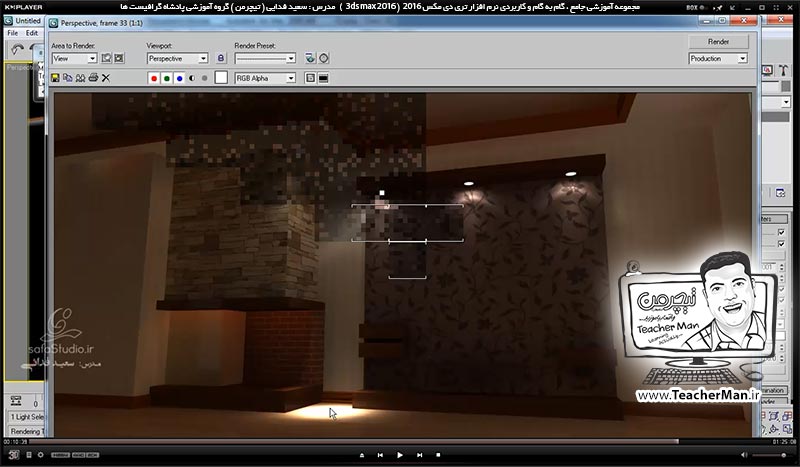Print the rendered image

[x=93, y=78]
